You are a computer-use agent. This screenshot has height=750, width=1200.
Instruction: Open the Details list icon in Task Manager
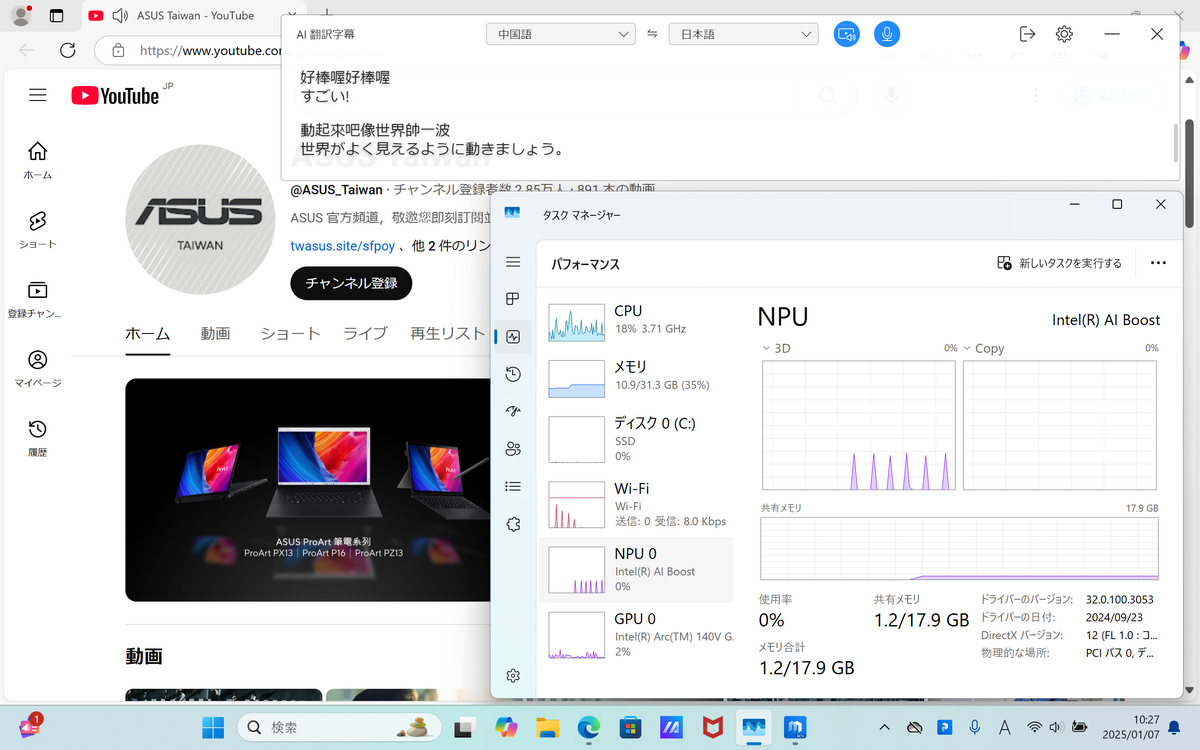[x=513, y=486]
